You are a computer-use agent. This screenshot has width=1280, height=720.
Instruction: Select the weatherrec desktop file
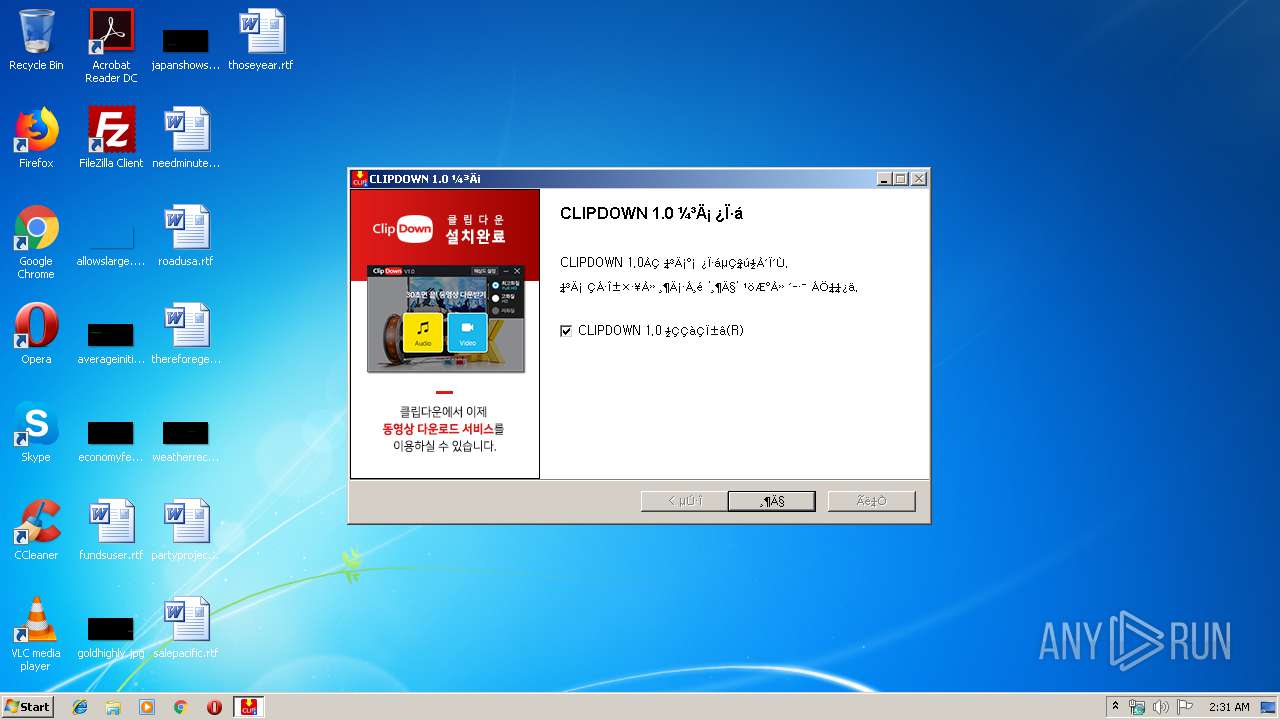186,441
